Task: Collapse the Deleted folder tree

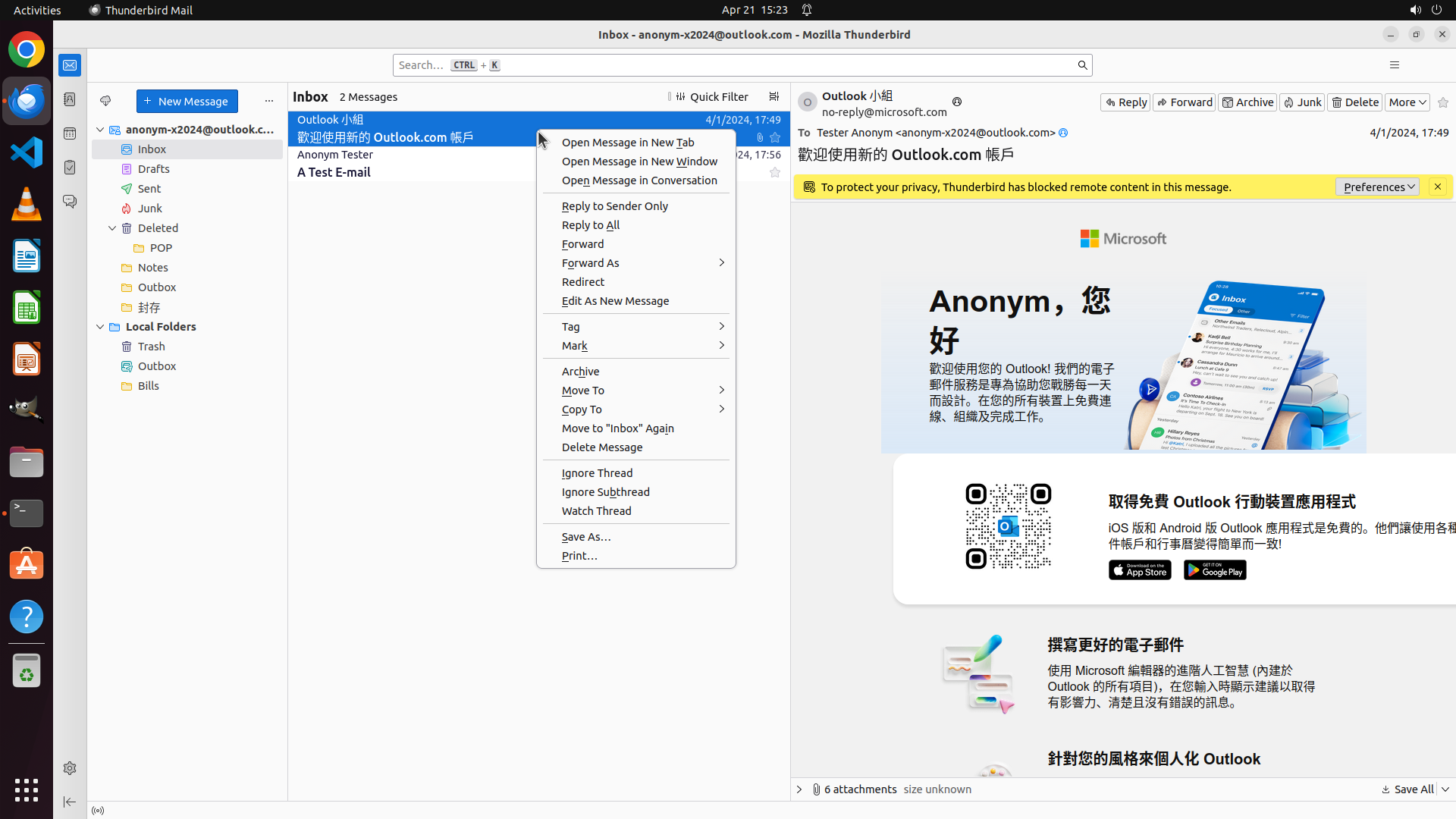Action: click(x=112, y=228)
